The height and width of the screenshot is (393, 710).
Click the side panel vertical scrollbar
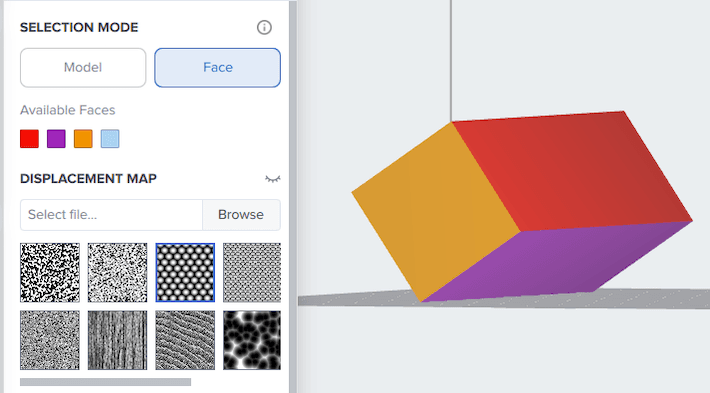[293, 196]
